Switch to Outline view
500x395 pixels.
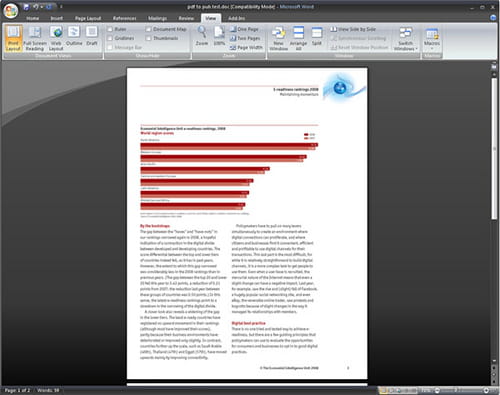point(74,36)
